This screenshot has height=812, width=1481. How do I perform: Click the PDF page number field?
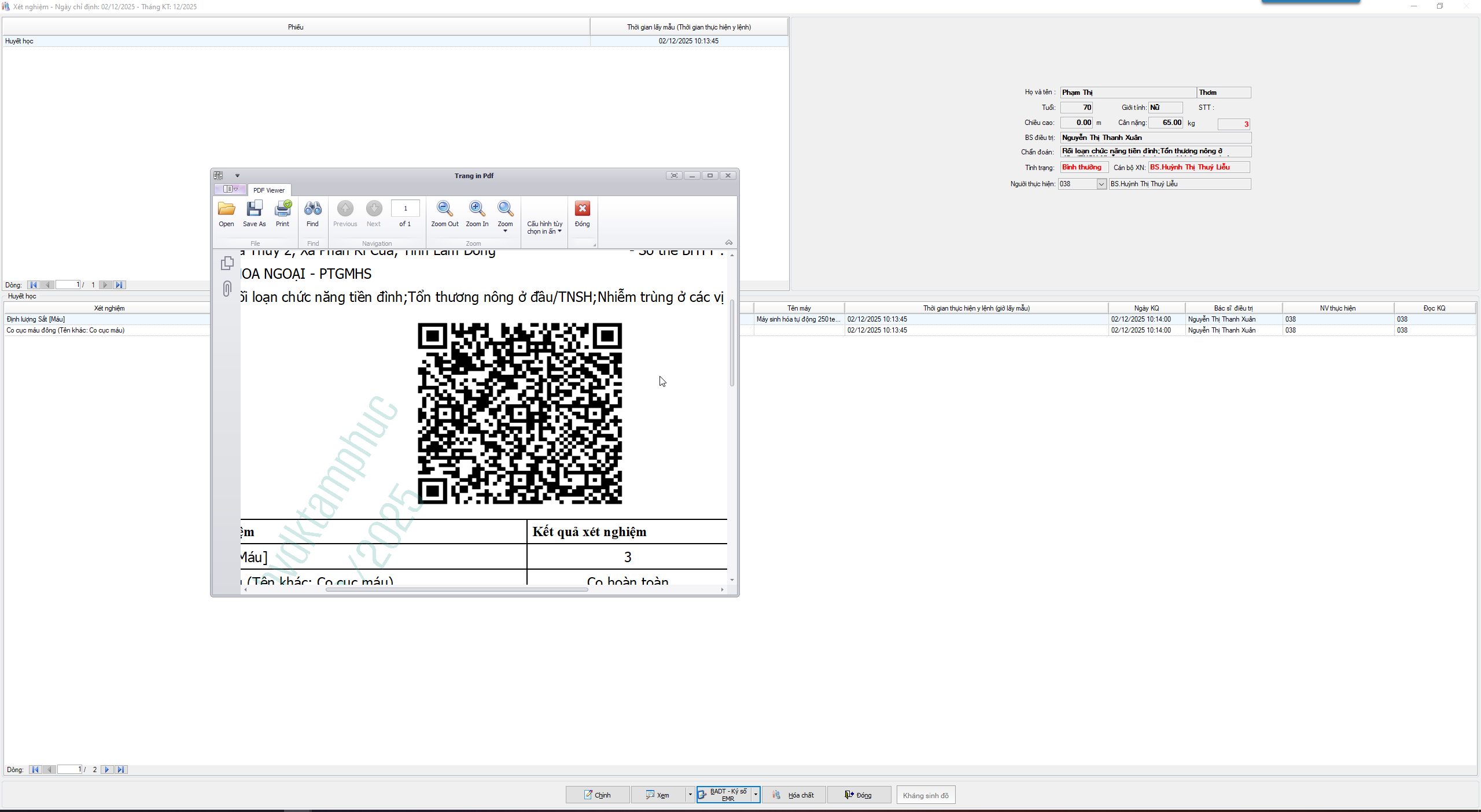405,208
